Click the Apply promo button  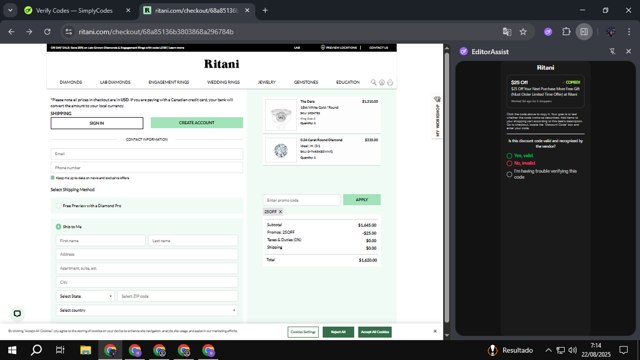coord(362,200)
